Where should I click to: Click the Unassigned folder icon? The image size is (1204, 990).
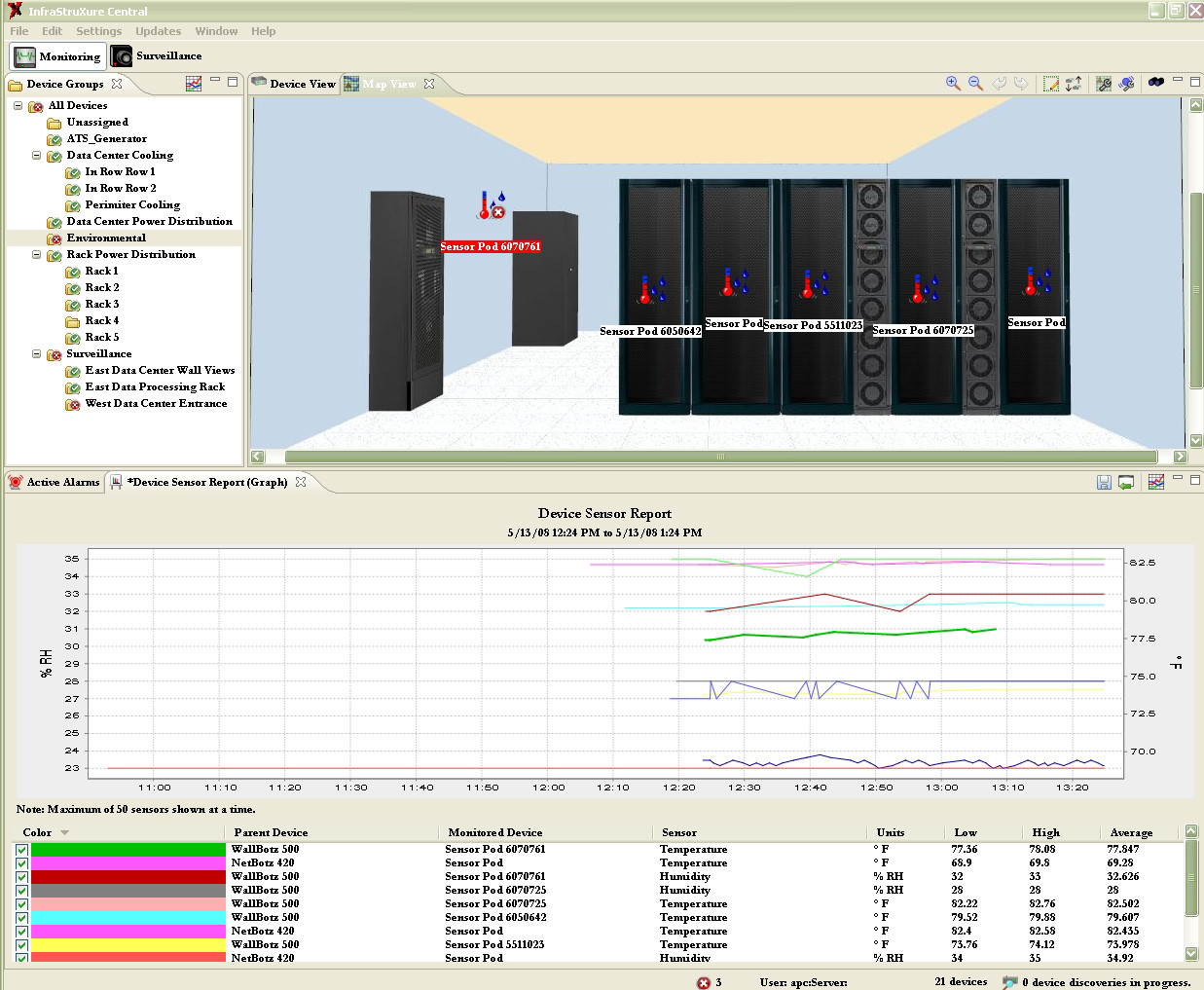55,123
